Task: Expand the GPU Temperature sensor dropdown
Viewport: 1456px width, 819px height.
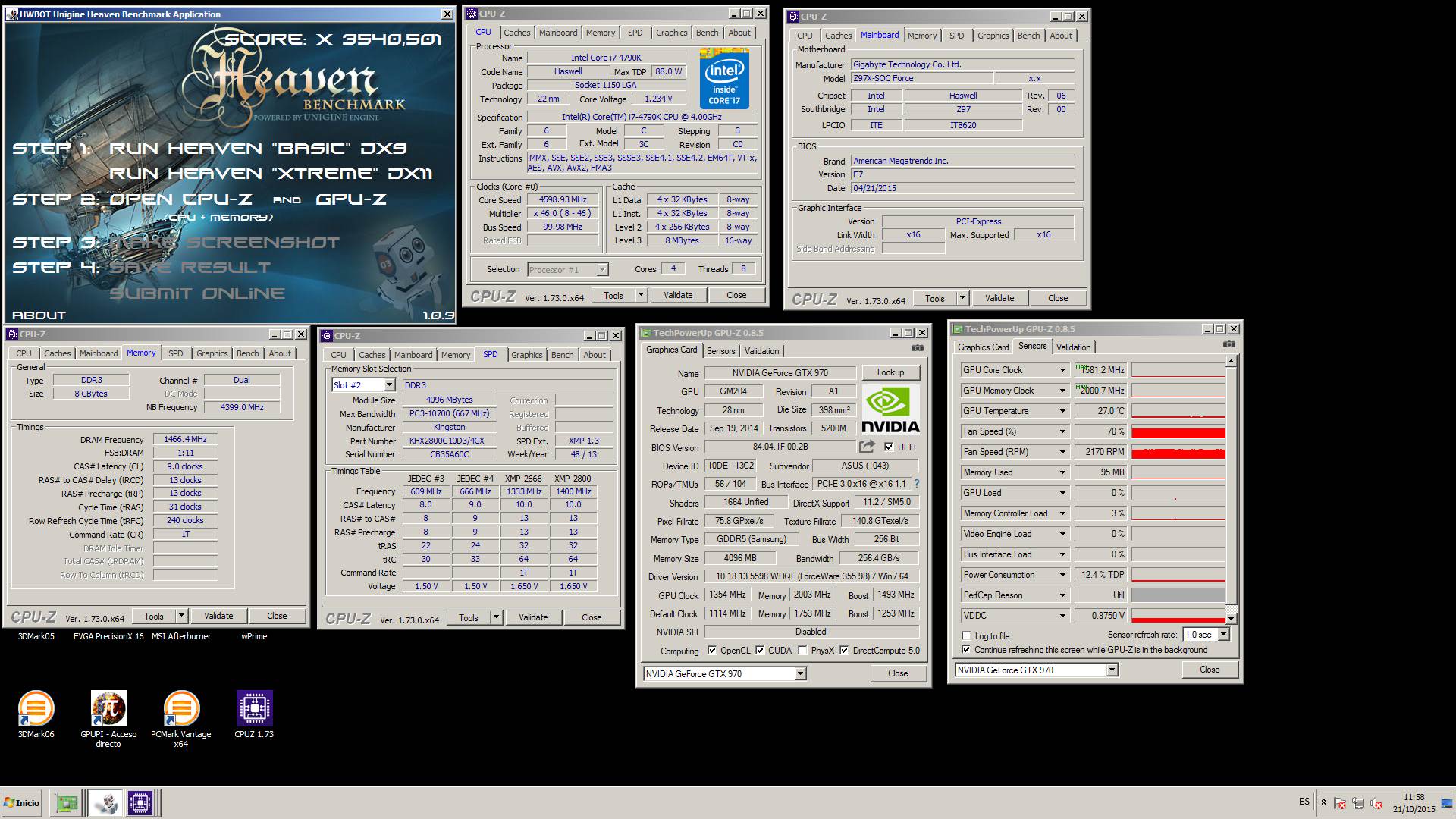Action: coord(1062,411)
